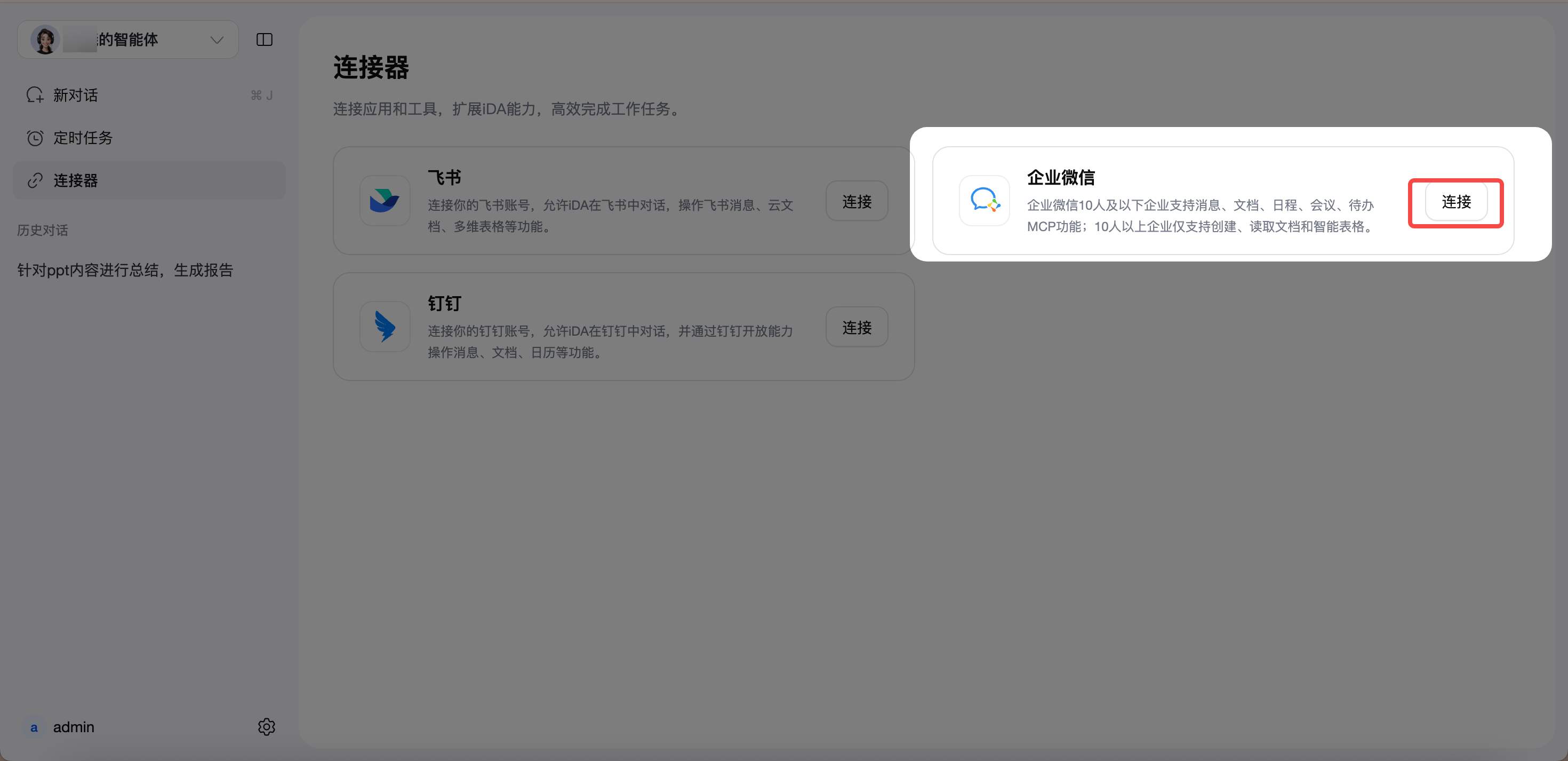Click the 钉钉 card title
Screen dimensions: 1568x761
click(444, 304)
